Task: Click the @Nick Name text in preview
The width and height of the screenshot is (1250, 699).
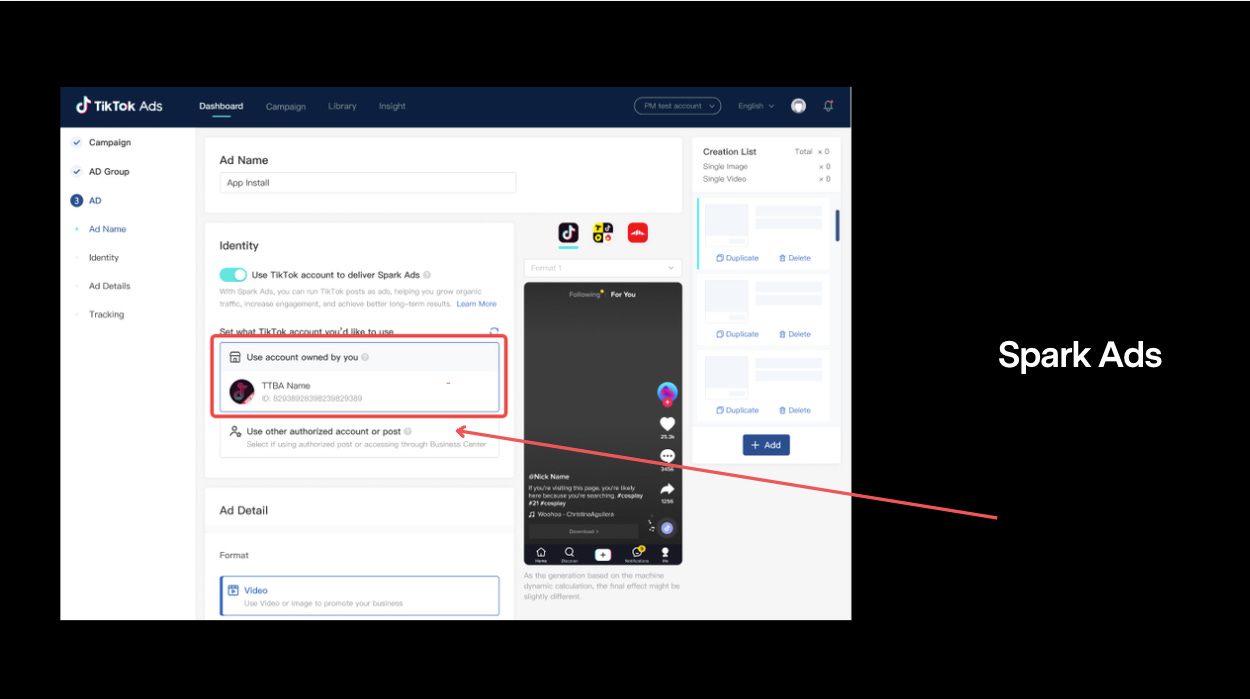Action: [547, 477]
